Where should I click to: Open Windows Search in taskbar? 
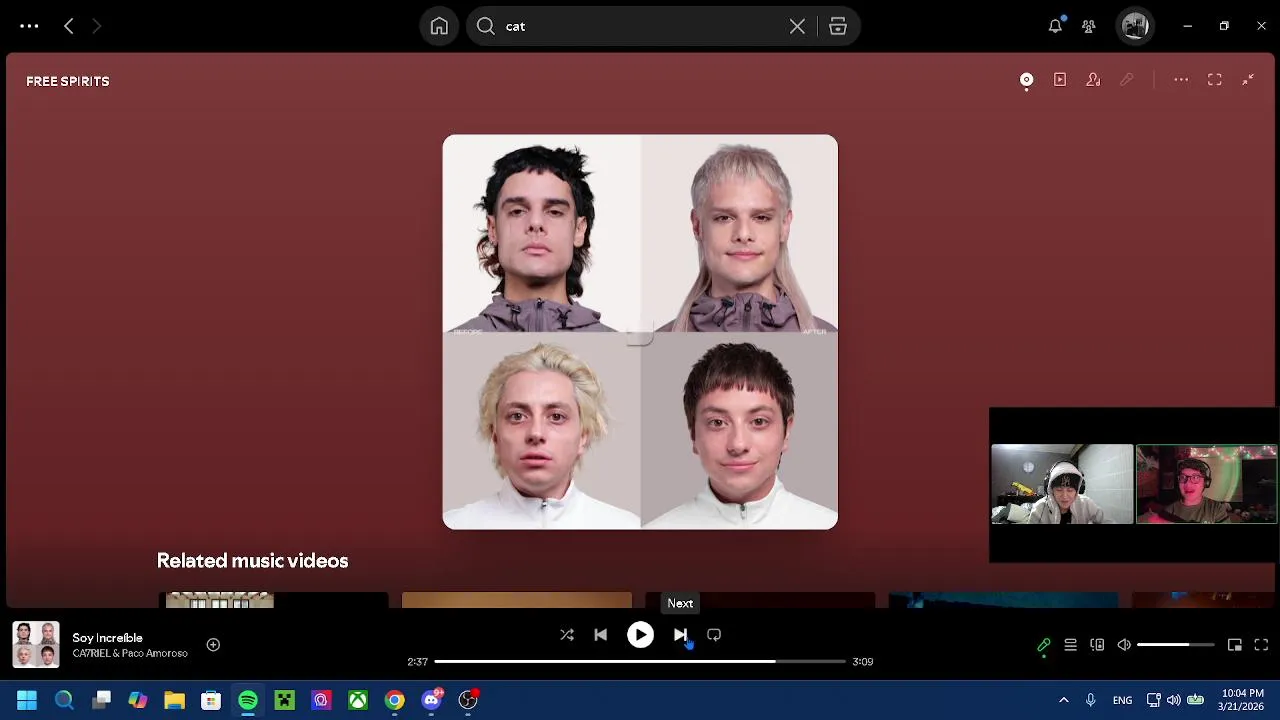[x=64, y=700]
